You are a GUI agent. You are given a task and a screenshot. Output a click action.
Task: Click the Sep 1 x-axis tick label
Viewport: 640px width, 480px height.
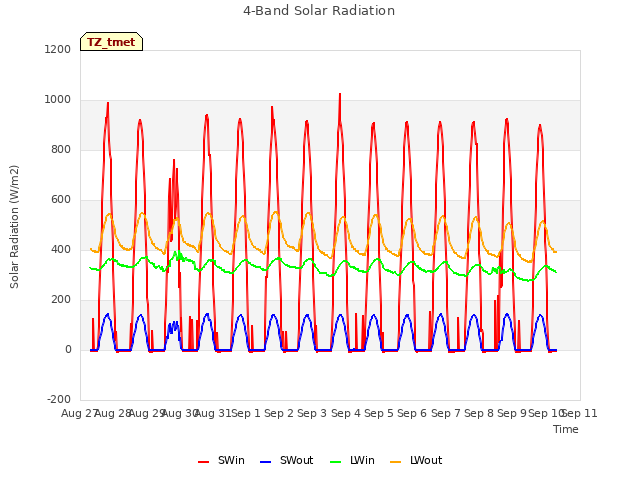coord(246,413)
